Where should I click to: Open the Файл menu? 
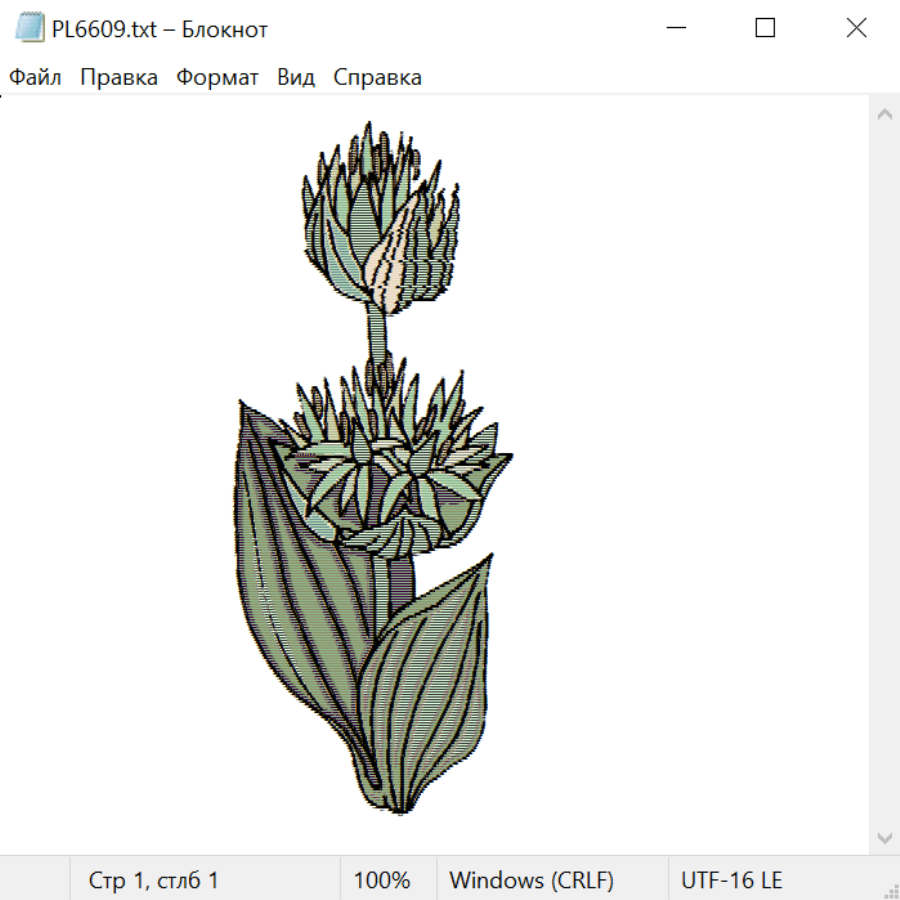(x=36, y=78)
